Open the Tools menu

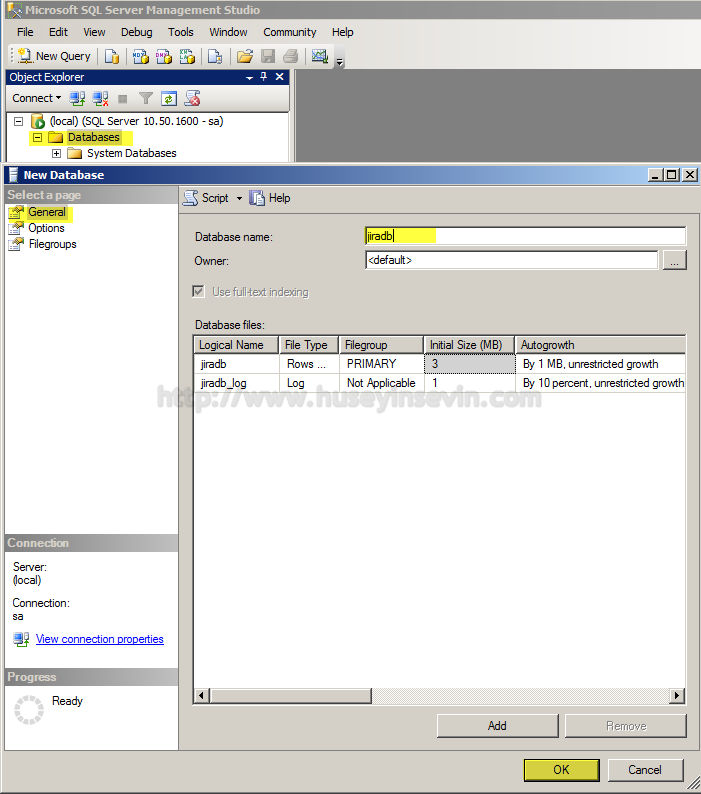tap(181, 32)
